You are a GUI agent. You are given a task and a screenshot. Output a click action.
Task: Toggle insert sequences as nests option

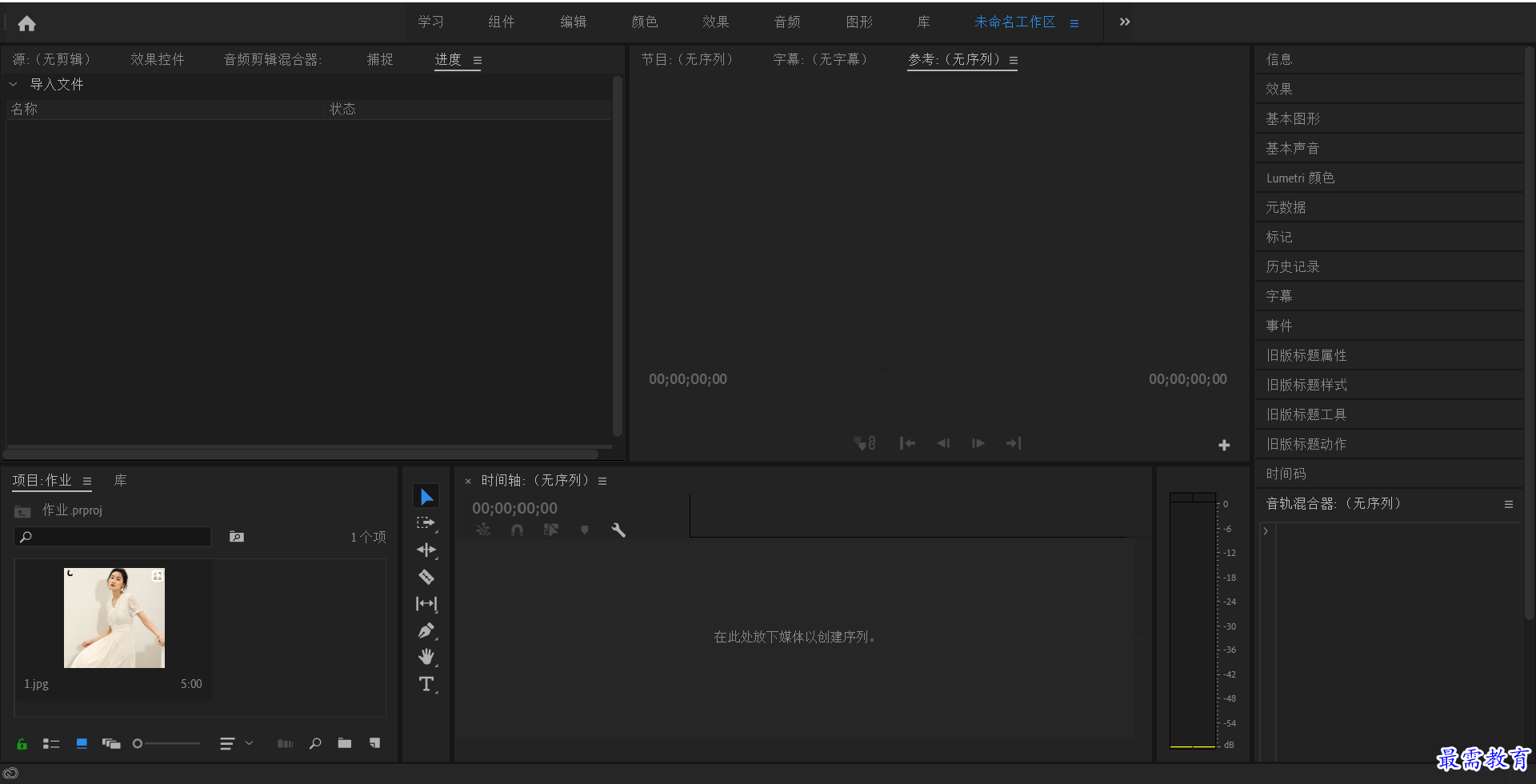click(483, 530)
